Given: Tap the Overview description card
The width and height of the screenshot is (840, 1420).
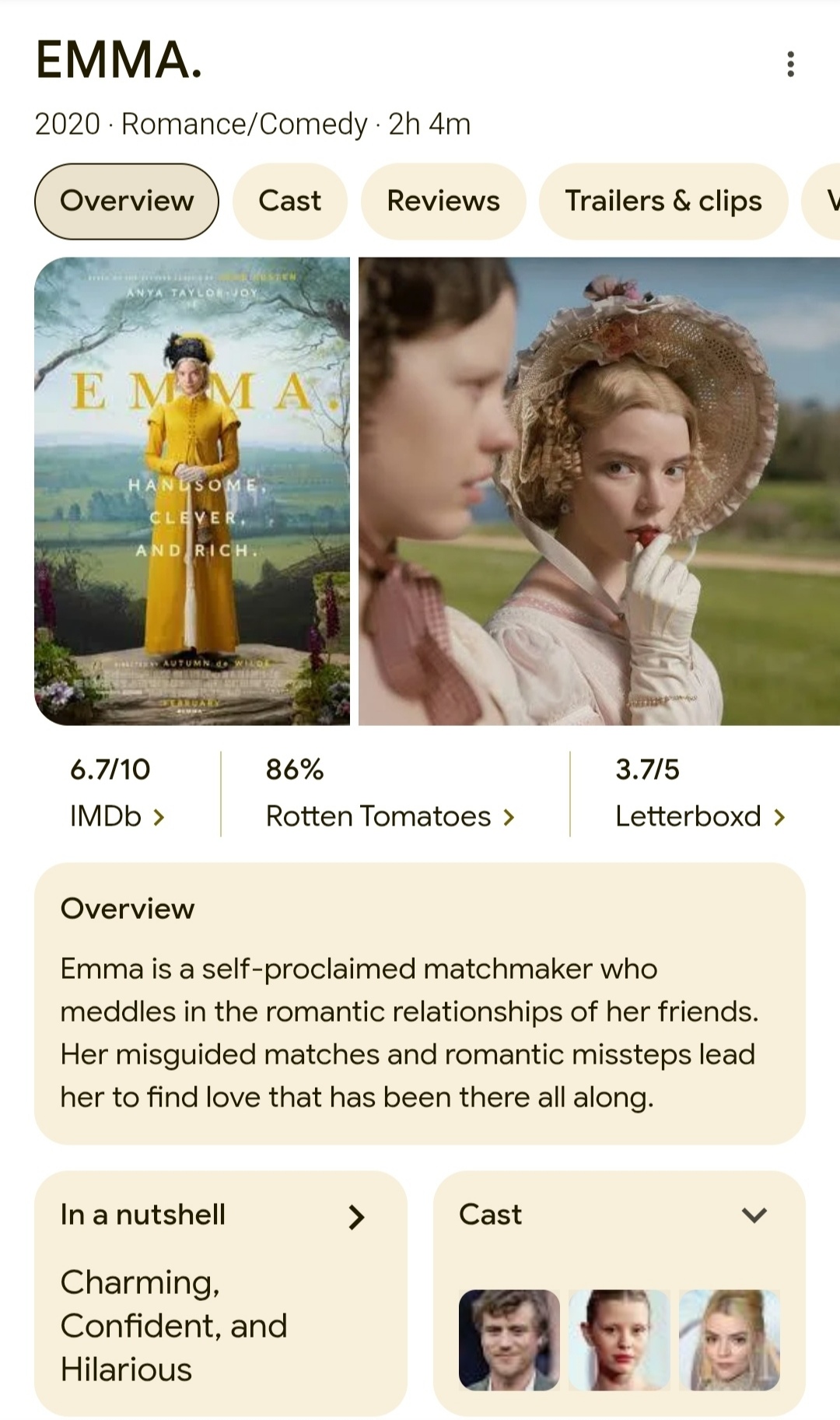Looking at the screenshot, I should click(420, 1004).
